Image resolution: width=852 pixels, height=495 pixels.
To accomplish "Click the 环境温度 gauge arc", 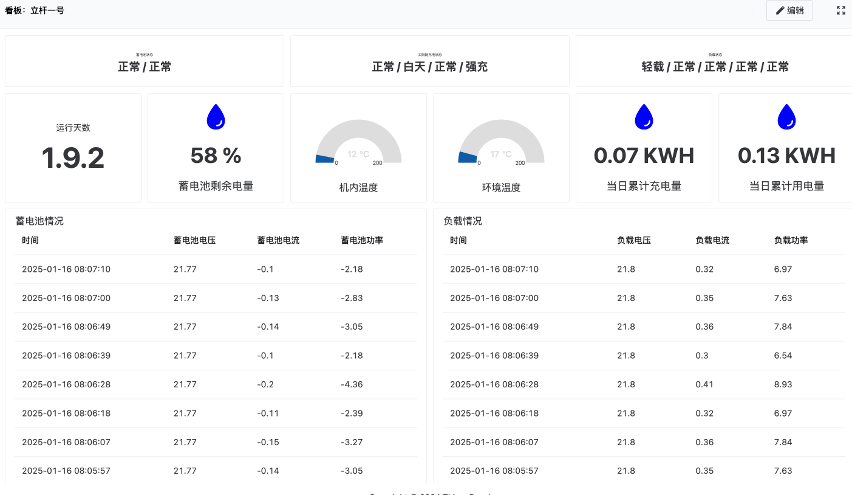I will pyautogui.click(x=501, y=142).
